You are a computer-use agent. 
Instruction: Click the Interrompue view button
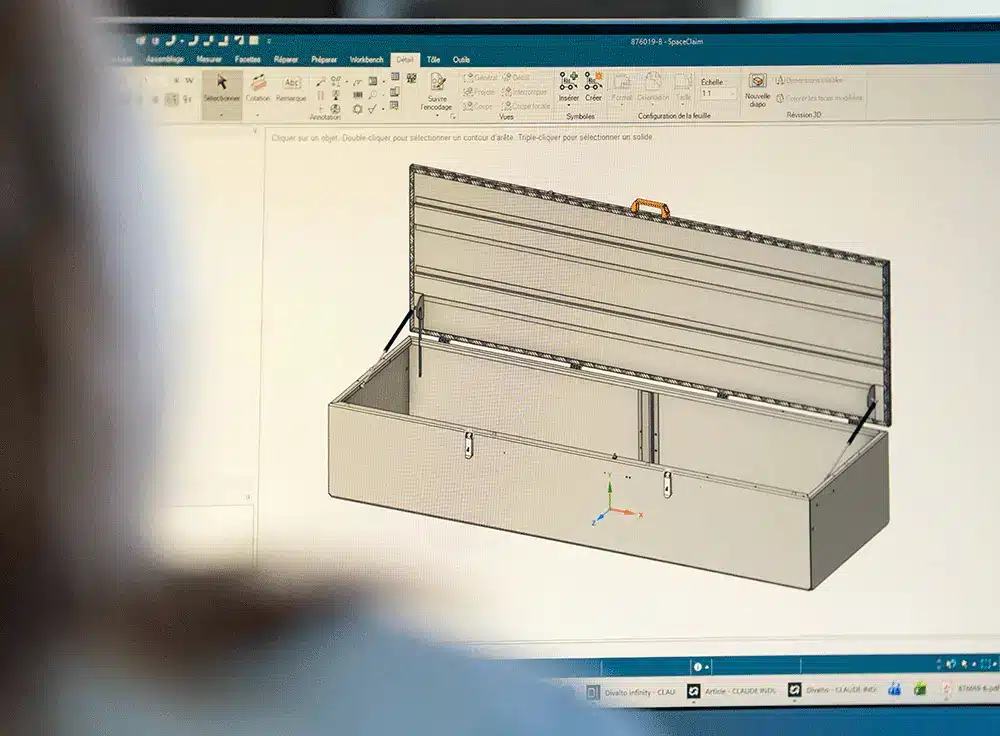[x=524, y=92]
